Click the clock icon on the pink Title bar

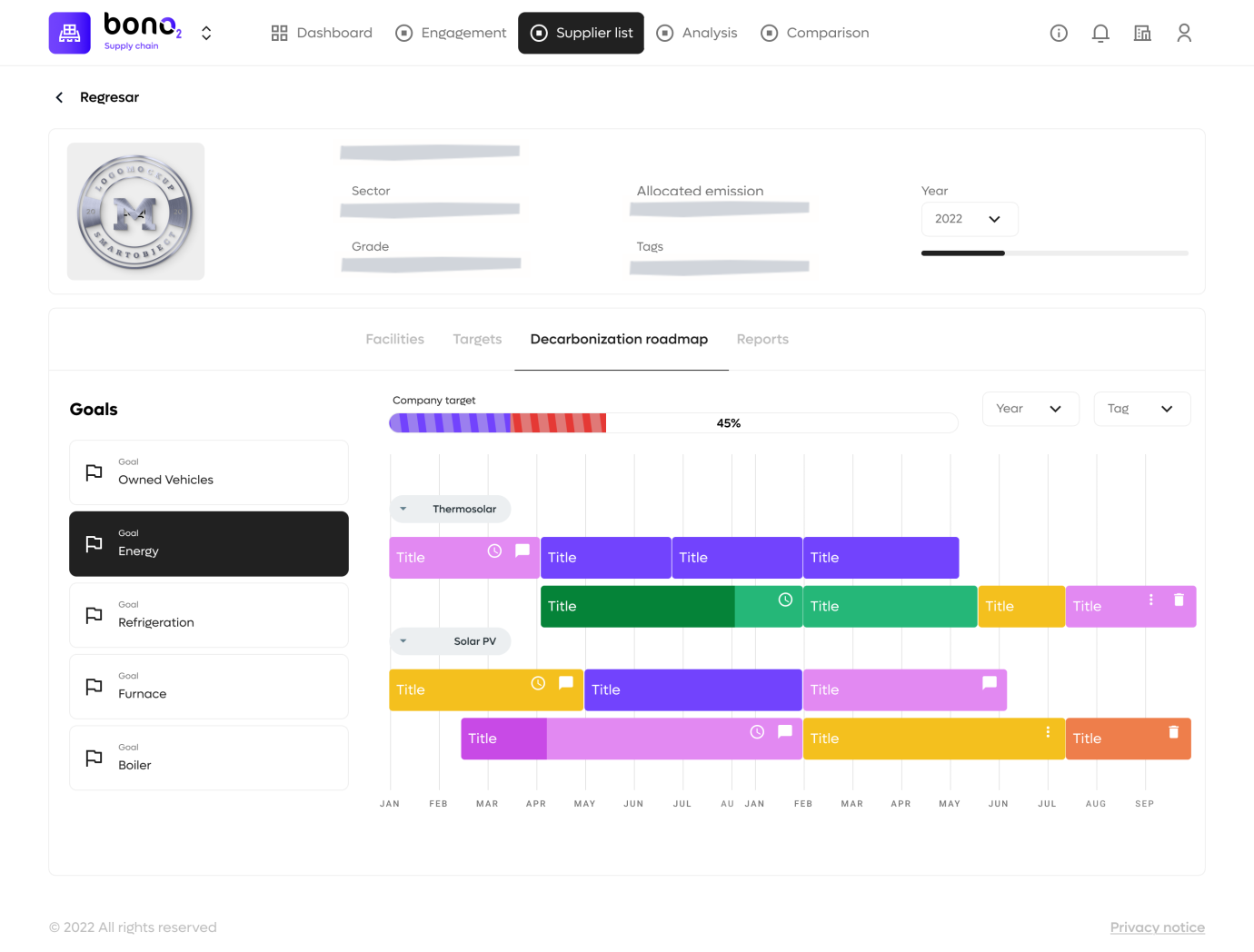click(x=493, y=550)
